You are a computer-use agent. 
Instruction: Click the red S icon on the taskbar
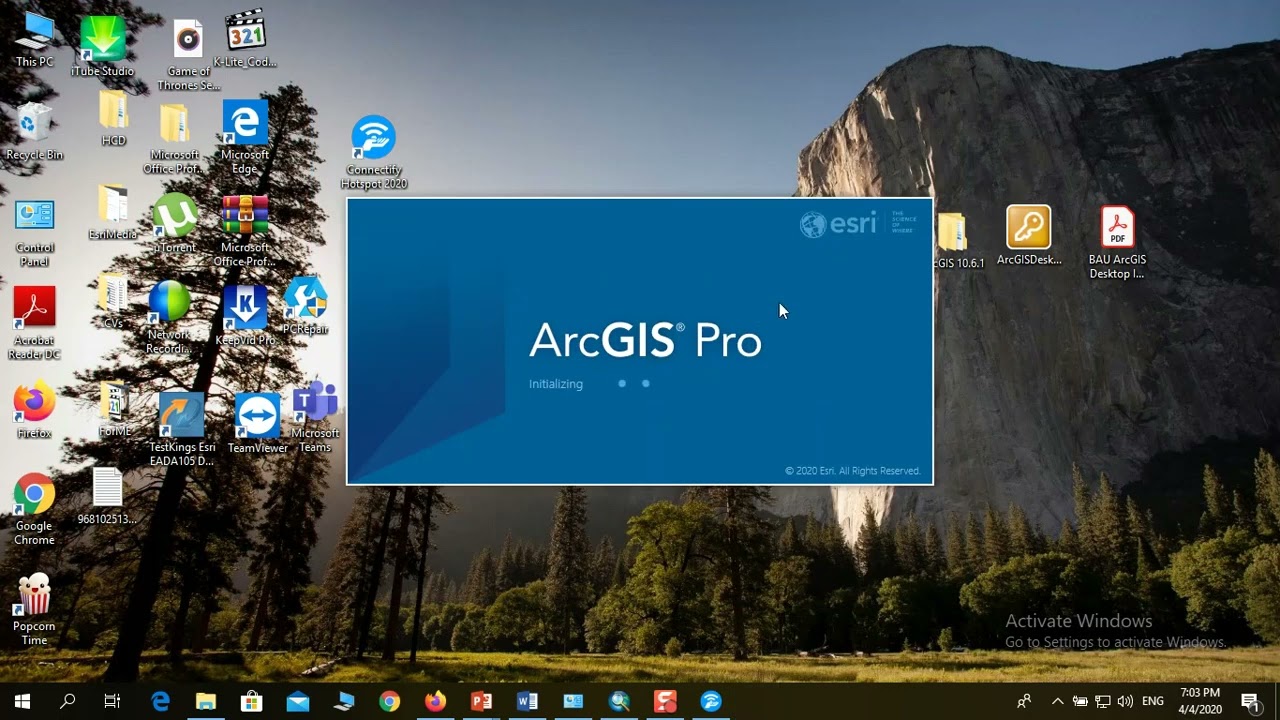[x=665, y=701]
